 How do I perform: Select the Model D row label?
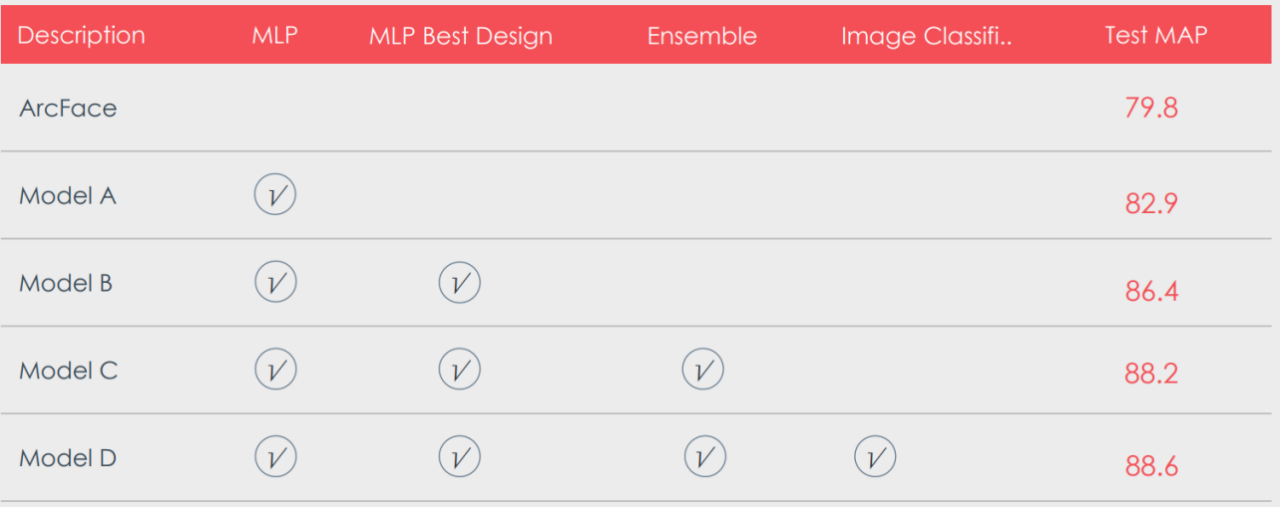pyautogui.click(x=68, y=458)
